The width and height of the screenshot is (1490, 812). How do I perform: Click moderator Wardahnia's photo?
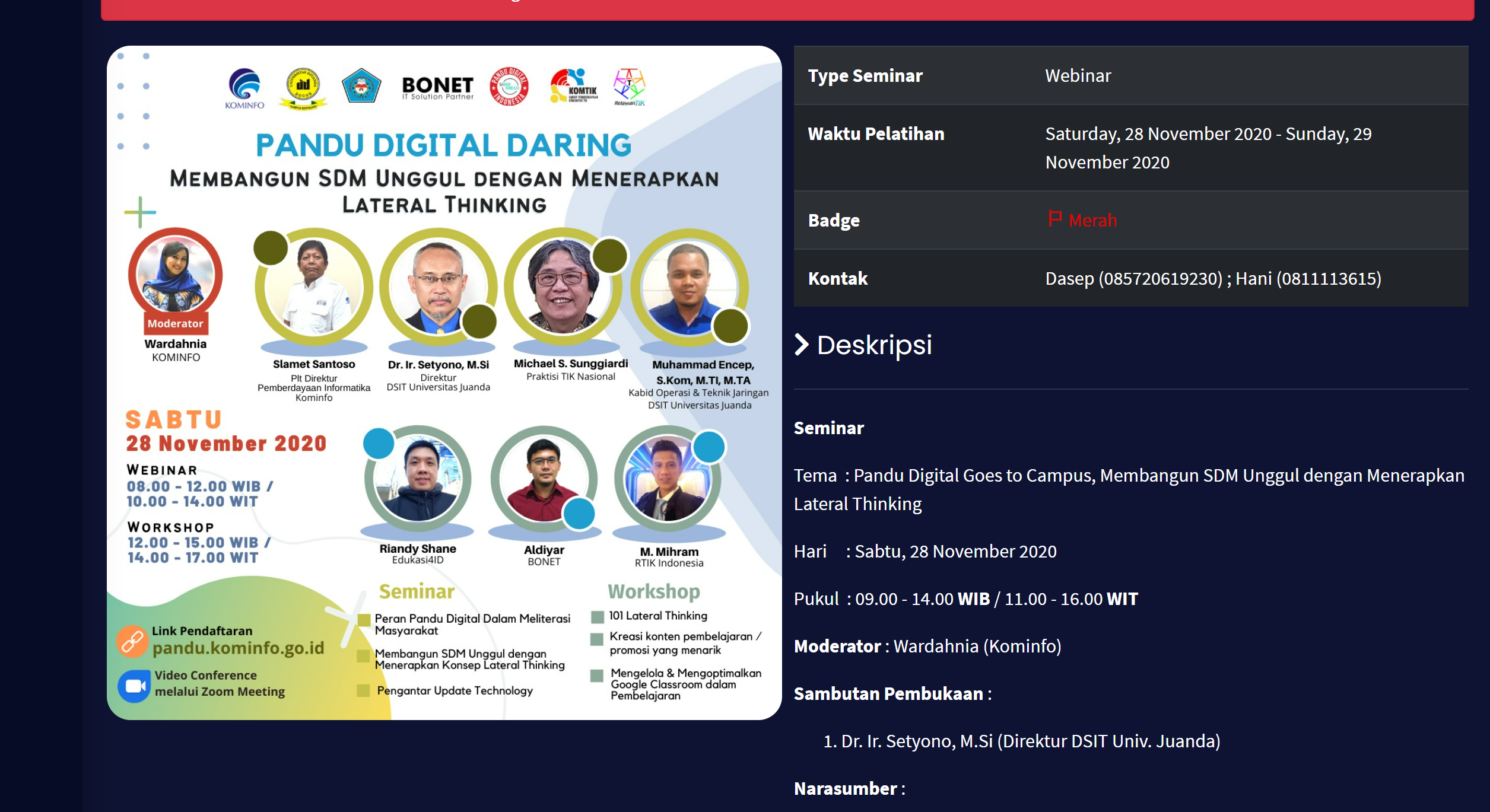click(176, 273)
